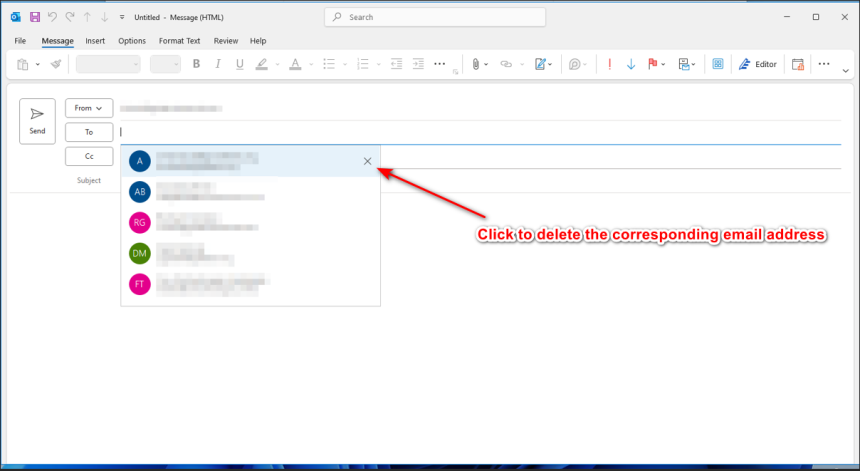Image resolution: width=860 pixels, height=471 pixels.
Task: Switch to the Format Text tab
Action: (180, 41)
